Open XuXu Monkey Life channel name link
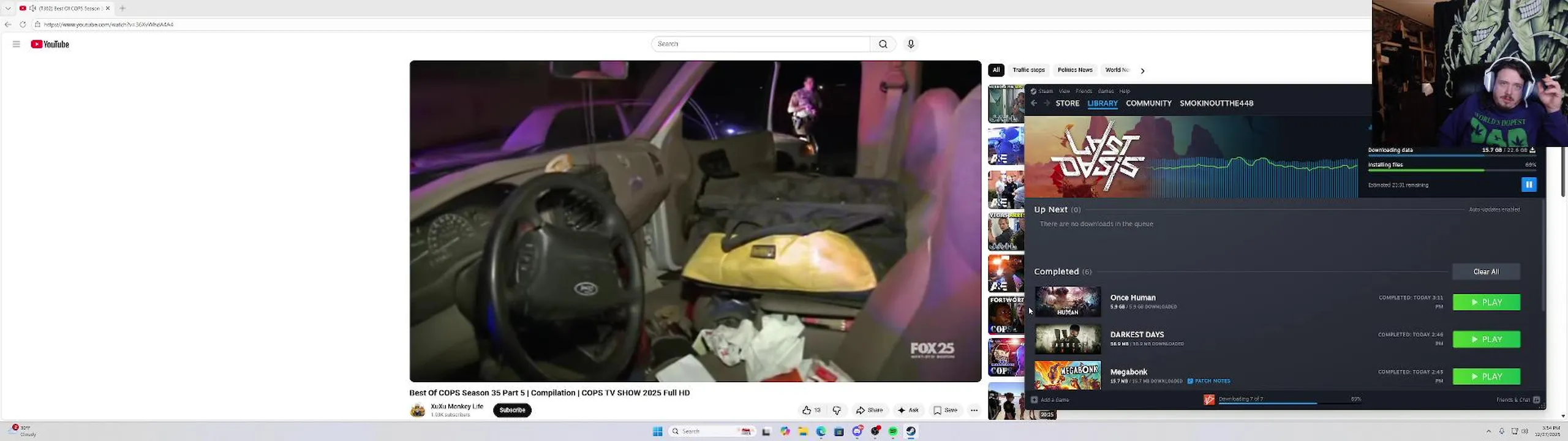Image resolution: width=1568 pixels, height=441 pixels. coord(457,406)
